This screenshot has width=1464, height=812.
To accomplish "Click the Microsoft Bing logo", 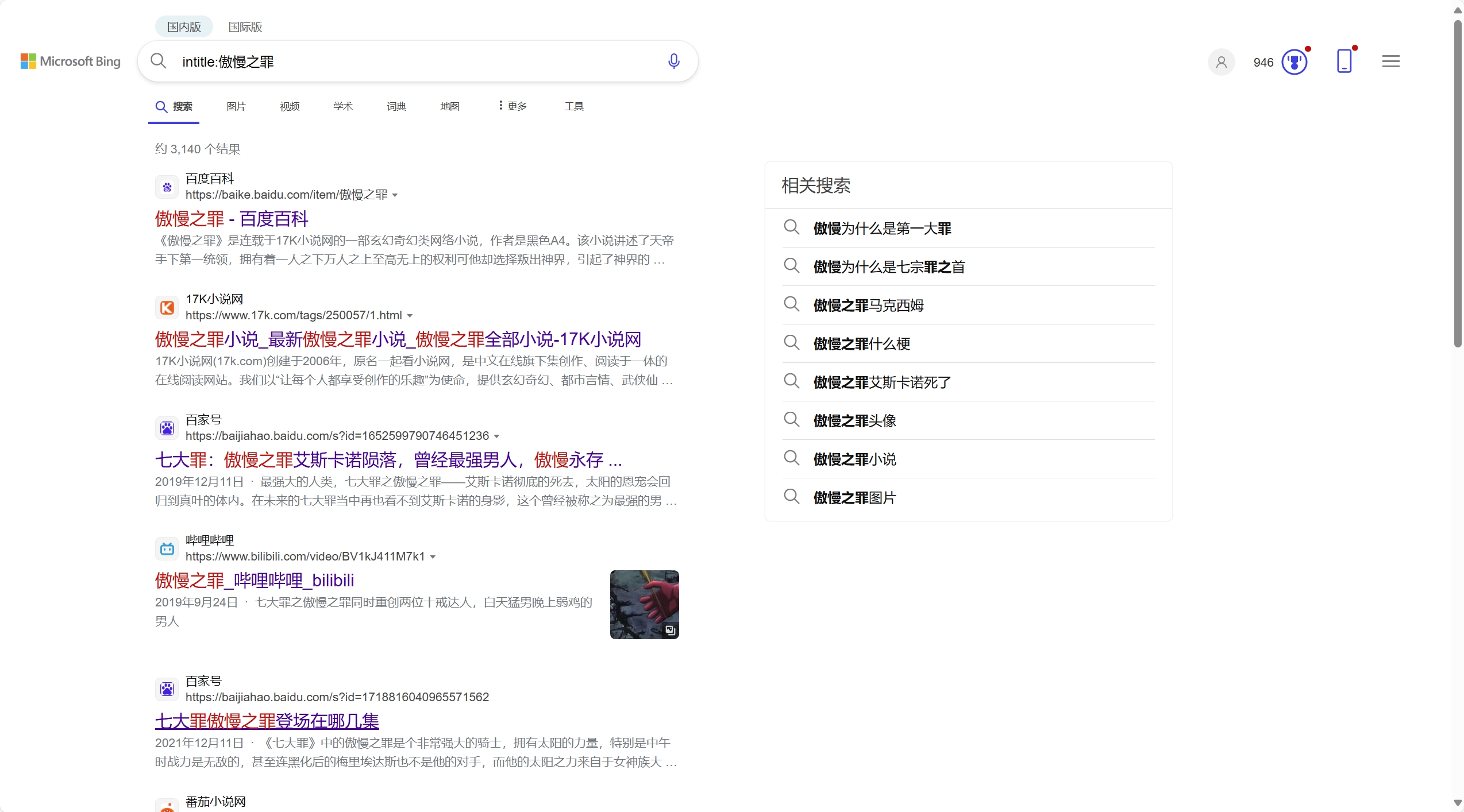I will [x=71, y=61].
